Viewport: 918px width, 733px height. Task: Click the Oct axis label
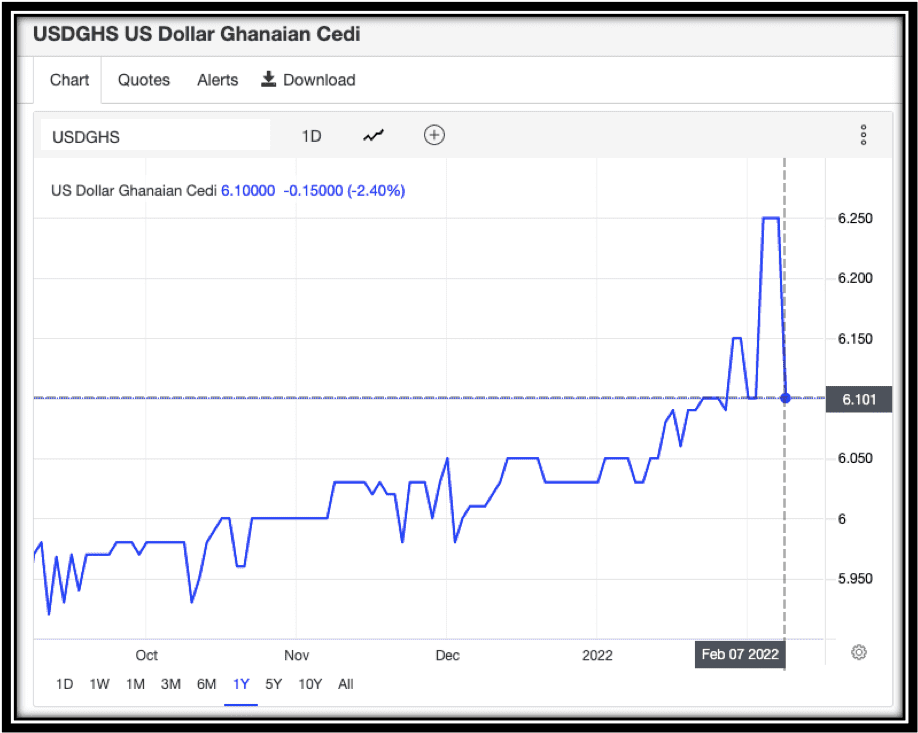coord(146,655)
